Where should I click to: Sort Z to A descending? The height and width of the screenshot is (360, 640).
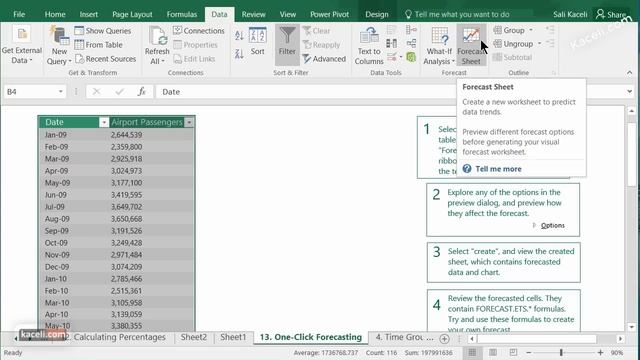tap(240, 53)
